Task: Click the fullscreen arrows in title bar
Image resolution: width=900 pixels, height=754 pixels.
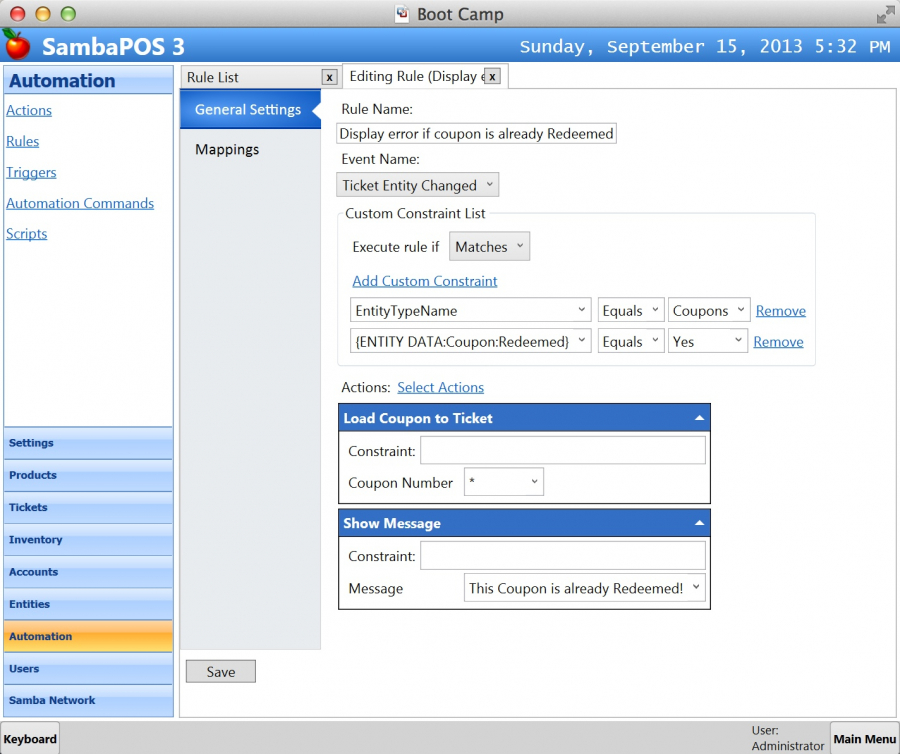Action: pyautogui.click(x=885, y=15)
